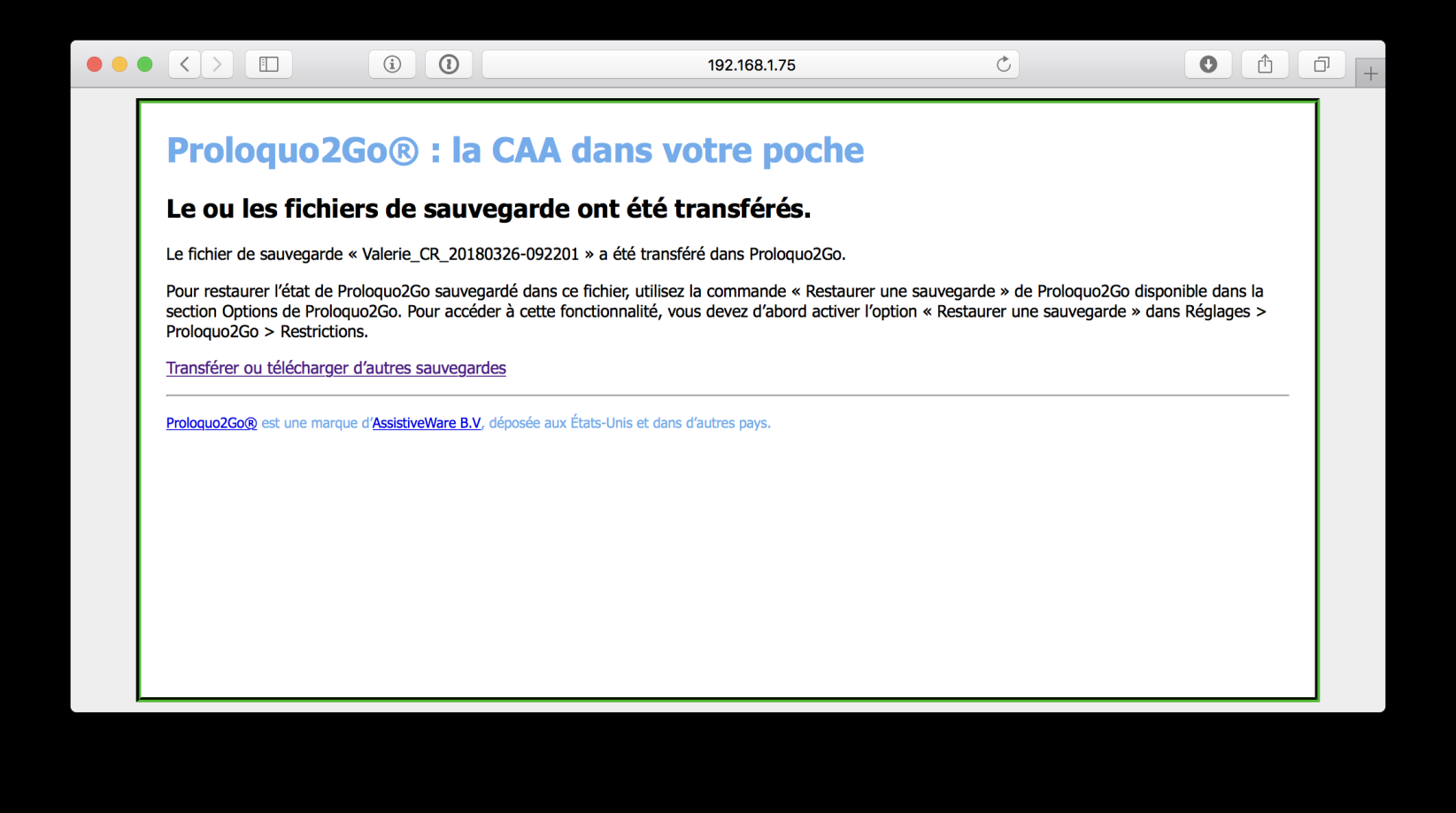Show all tabs overview

pos(1321,64)
